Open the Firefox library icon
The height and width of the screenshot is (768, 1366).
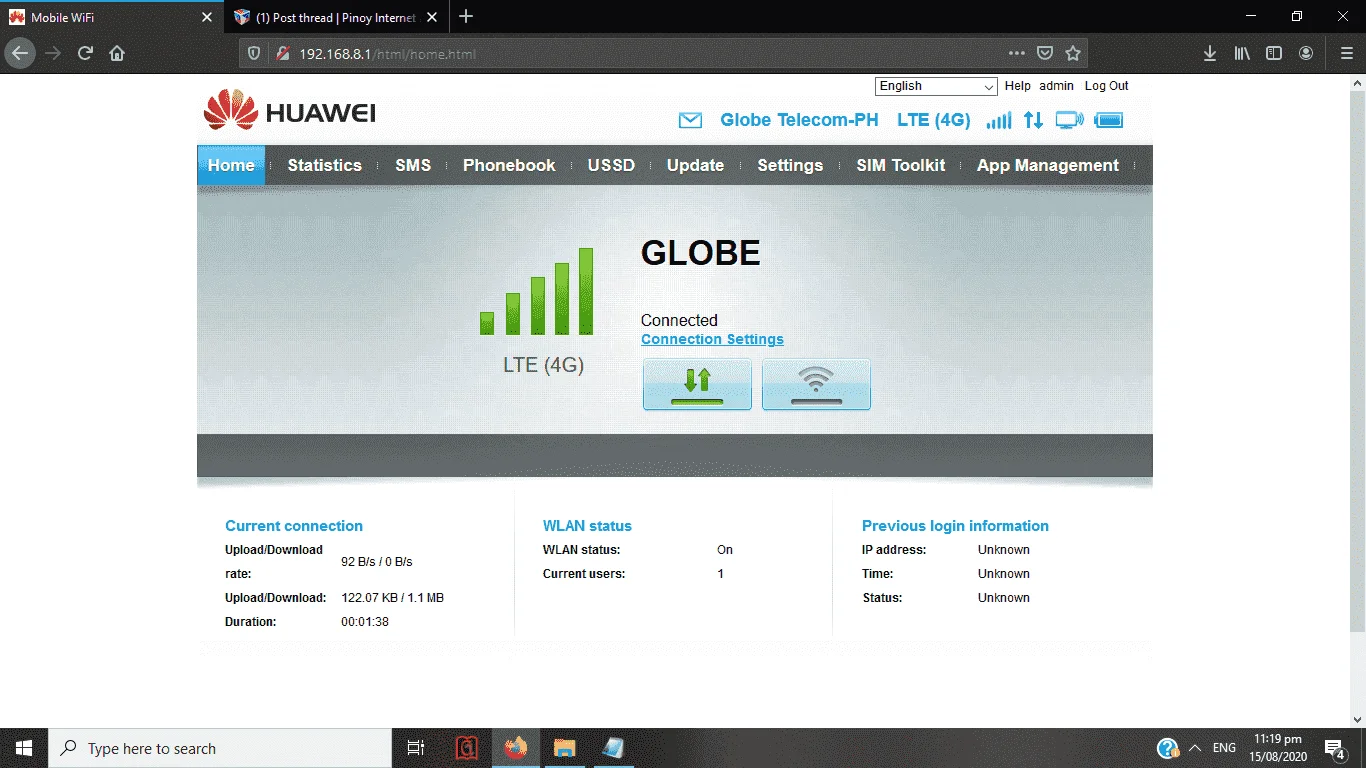click(1242, 53)
